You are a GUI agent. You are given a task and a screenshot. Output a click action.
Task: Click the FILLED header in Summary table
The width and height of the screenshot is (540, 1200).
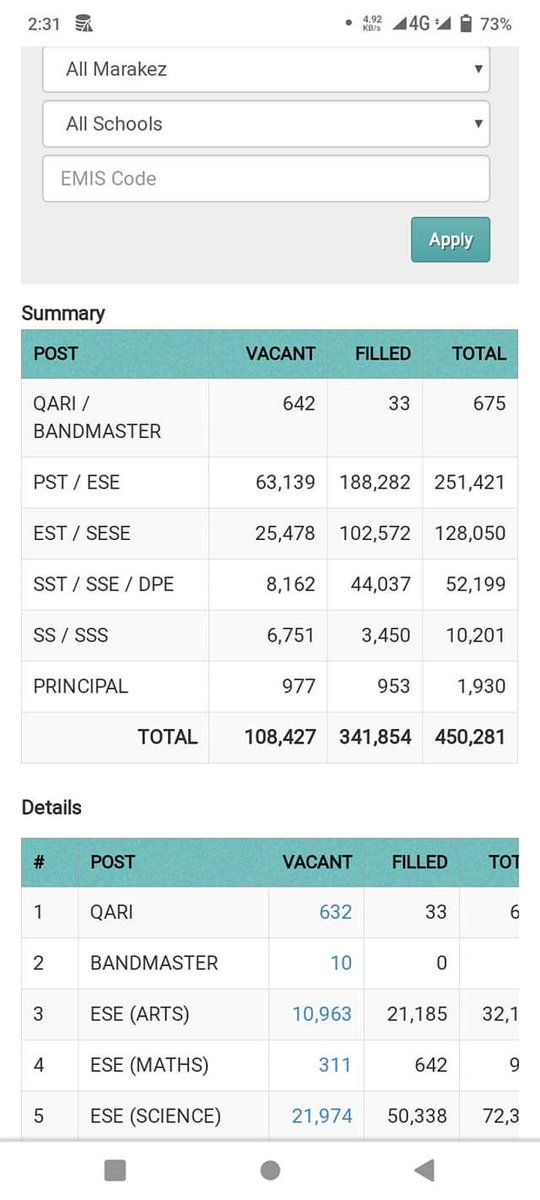pos(383,354)
